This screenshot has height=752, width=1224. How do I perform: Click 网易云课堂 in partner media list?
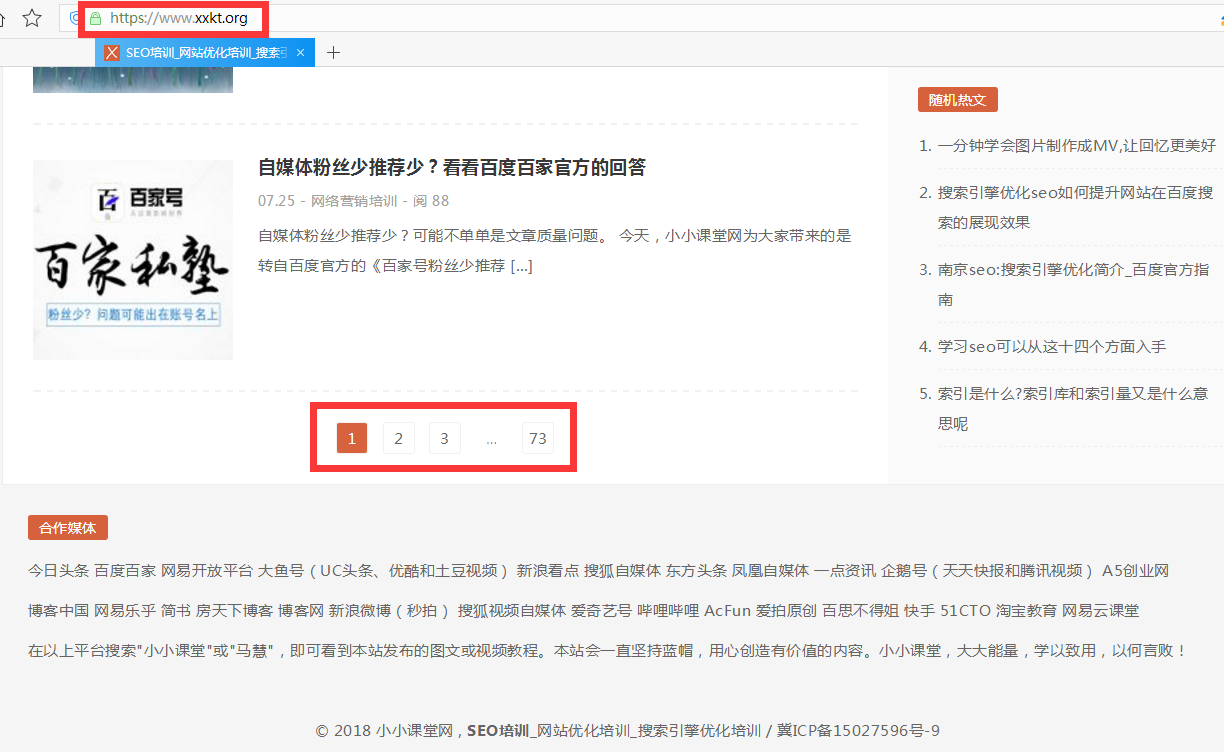coord(1100,610)
